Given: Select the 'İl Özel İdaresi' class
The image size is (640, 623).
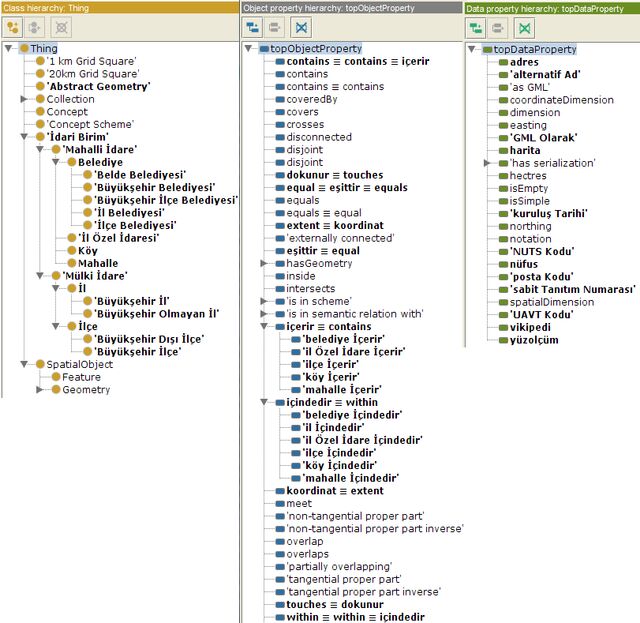Looking at the screenshot, I should pos(113,238).
